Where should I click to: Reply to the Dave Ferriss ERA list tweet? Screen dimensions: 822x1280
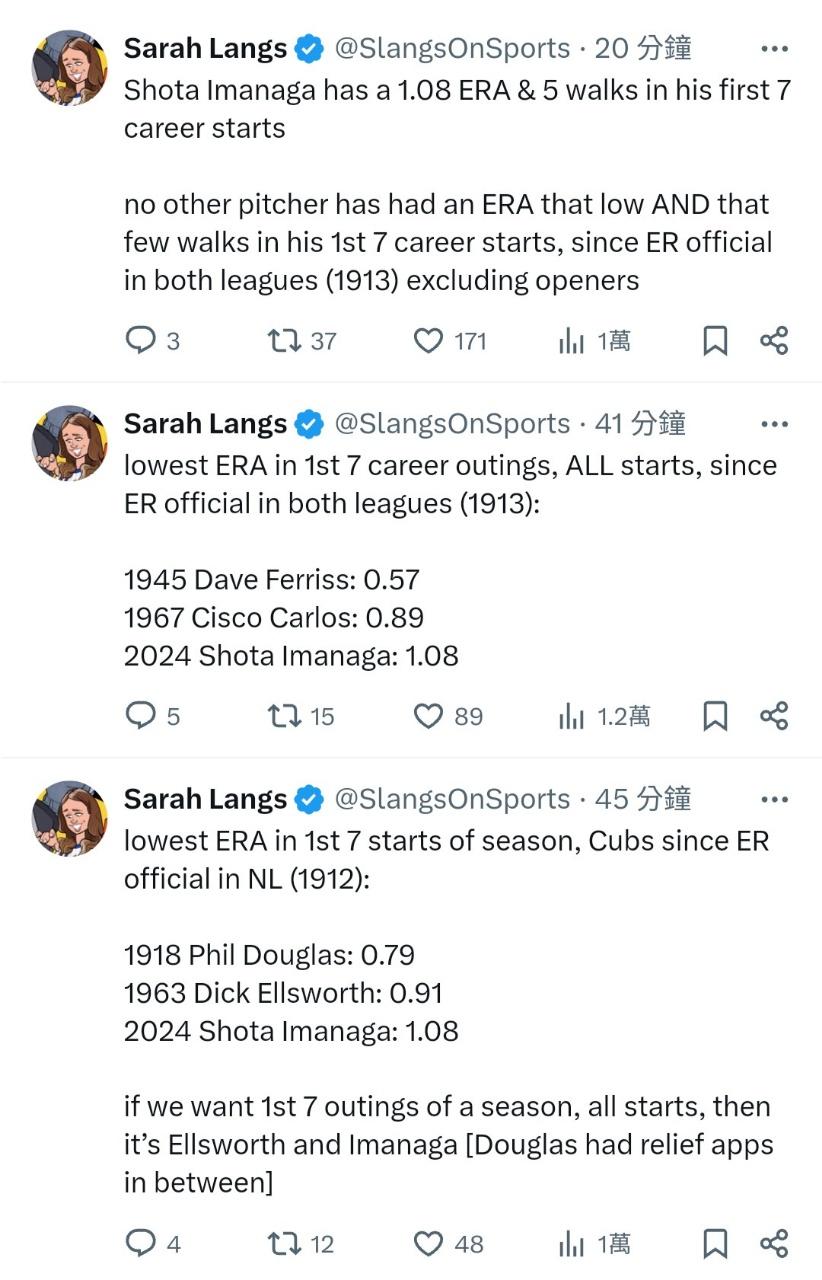click(x=139, y=716)
